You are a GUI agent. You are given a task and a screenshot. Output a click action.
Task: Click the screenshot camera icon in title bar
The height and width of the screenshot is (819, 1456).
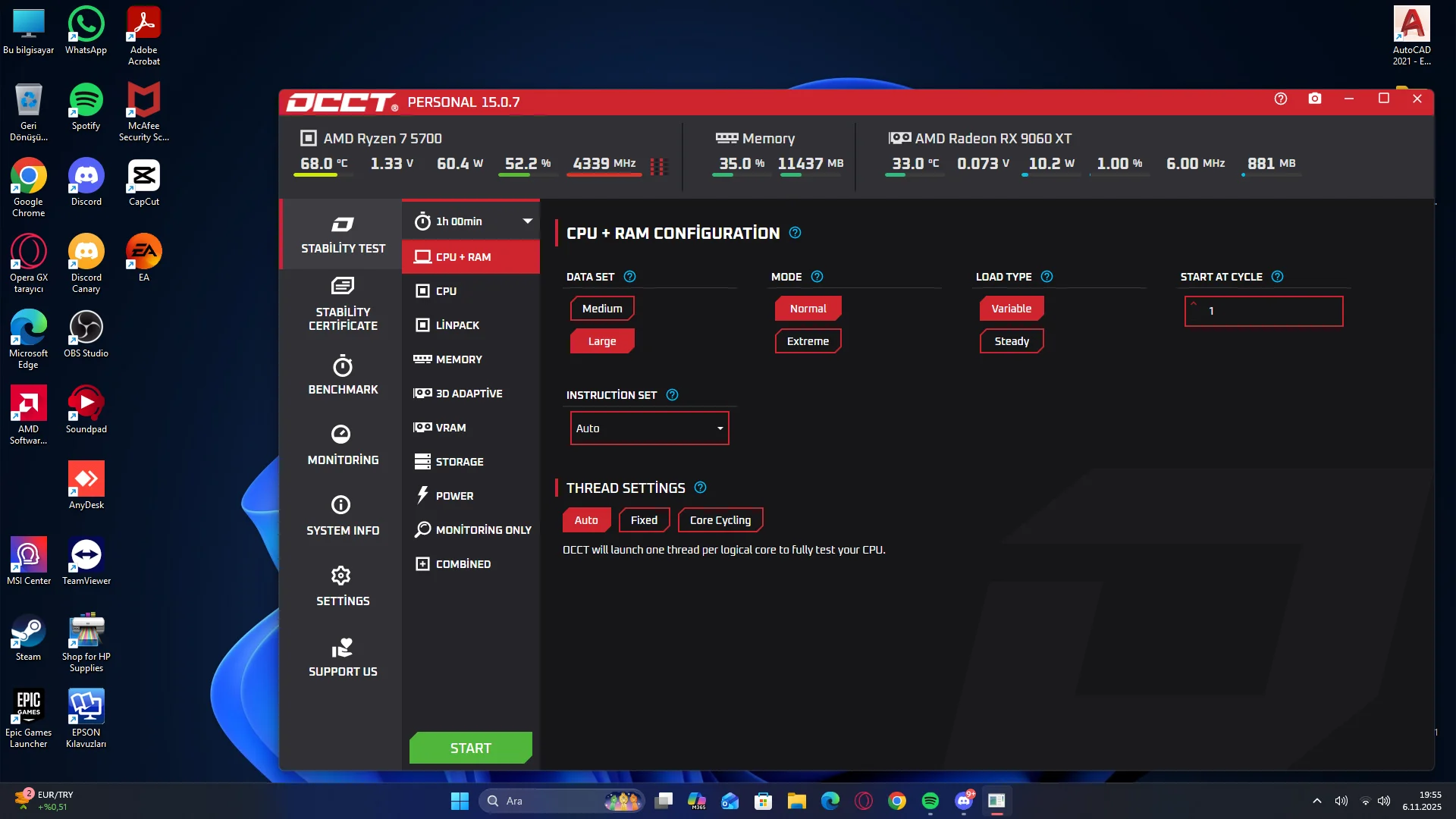click(x=1315, y=99)
